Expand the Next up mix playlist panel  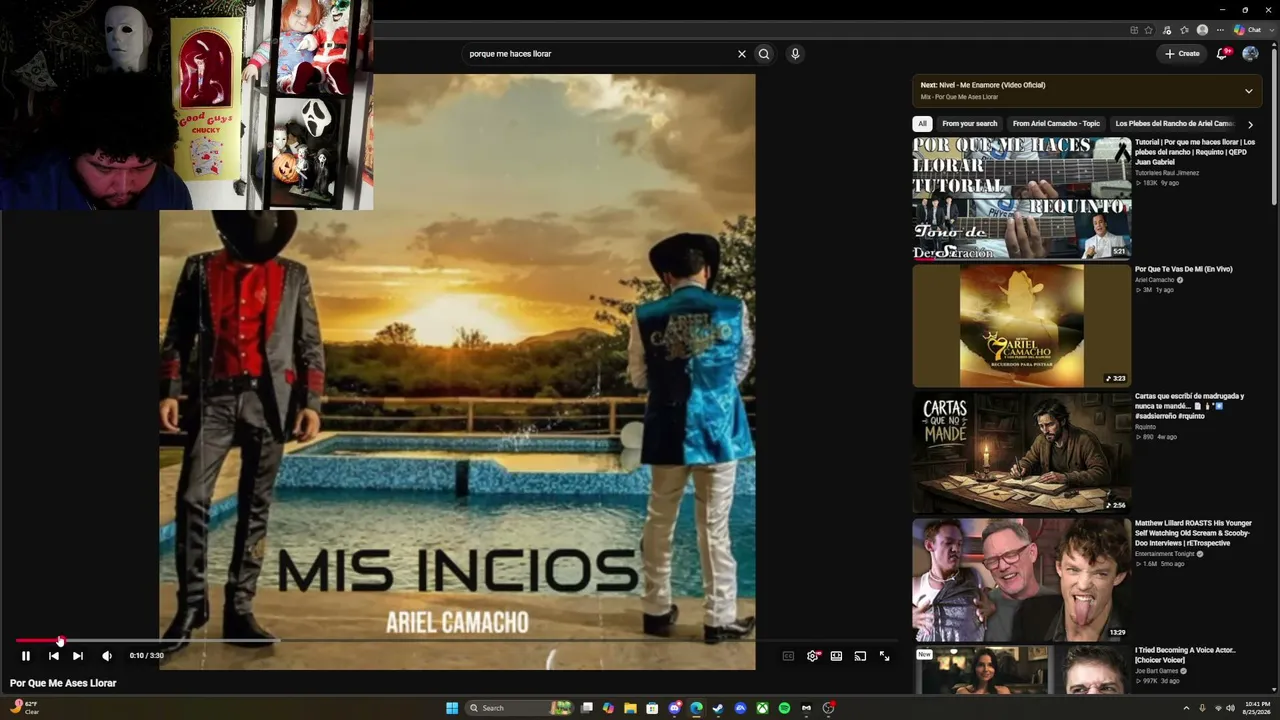1248,91
